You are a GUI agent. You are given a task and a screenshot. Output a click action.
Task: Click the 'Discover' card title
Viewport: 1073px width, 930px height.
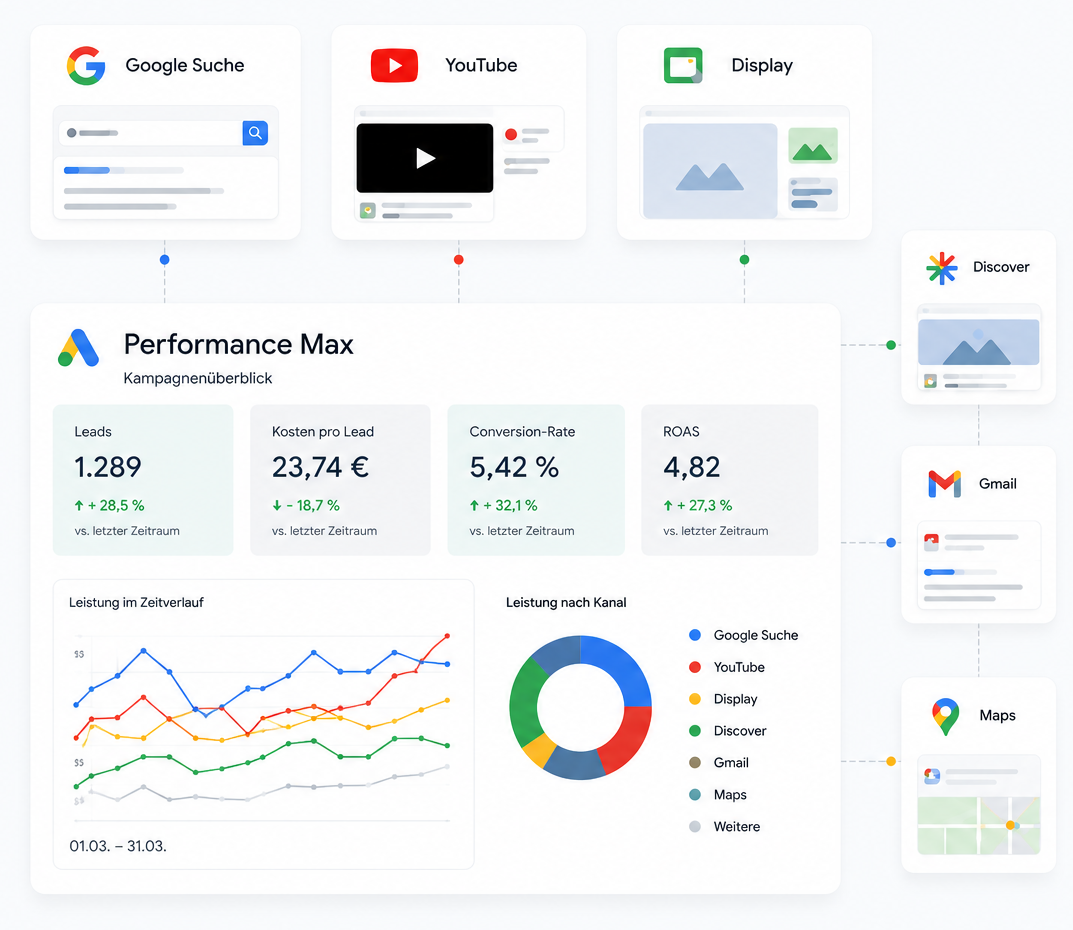coord(1001,267)
